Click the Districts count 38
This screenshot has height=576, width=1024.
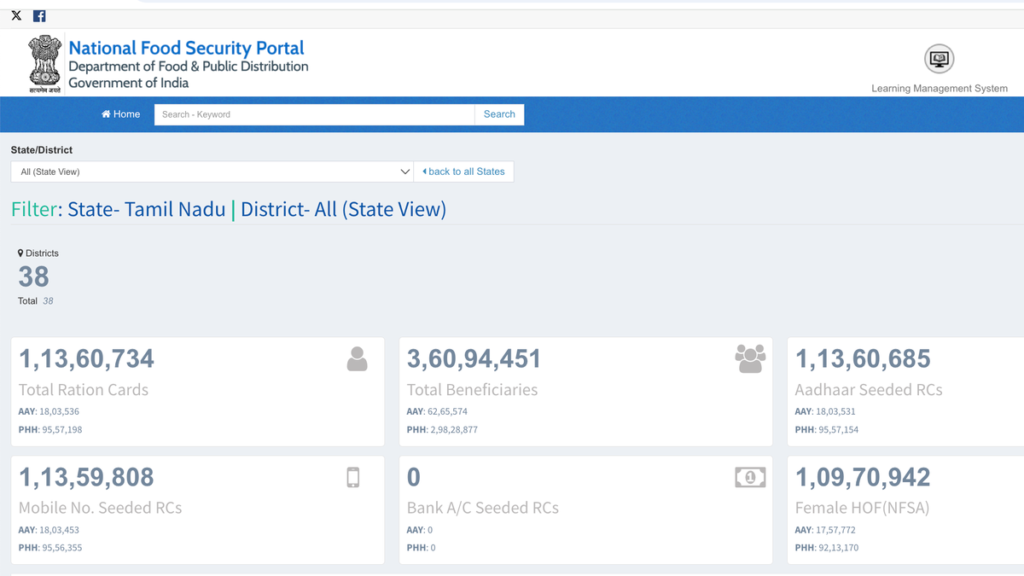[x=34, y=277]
